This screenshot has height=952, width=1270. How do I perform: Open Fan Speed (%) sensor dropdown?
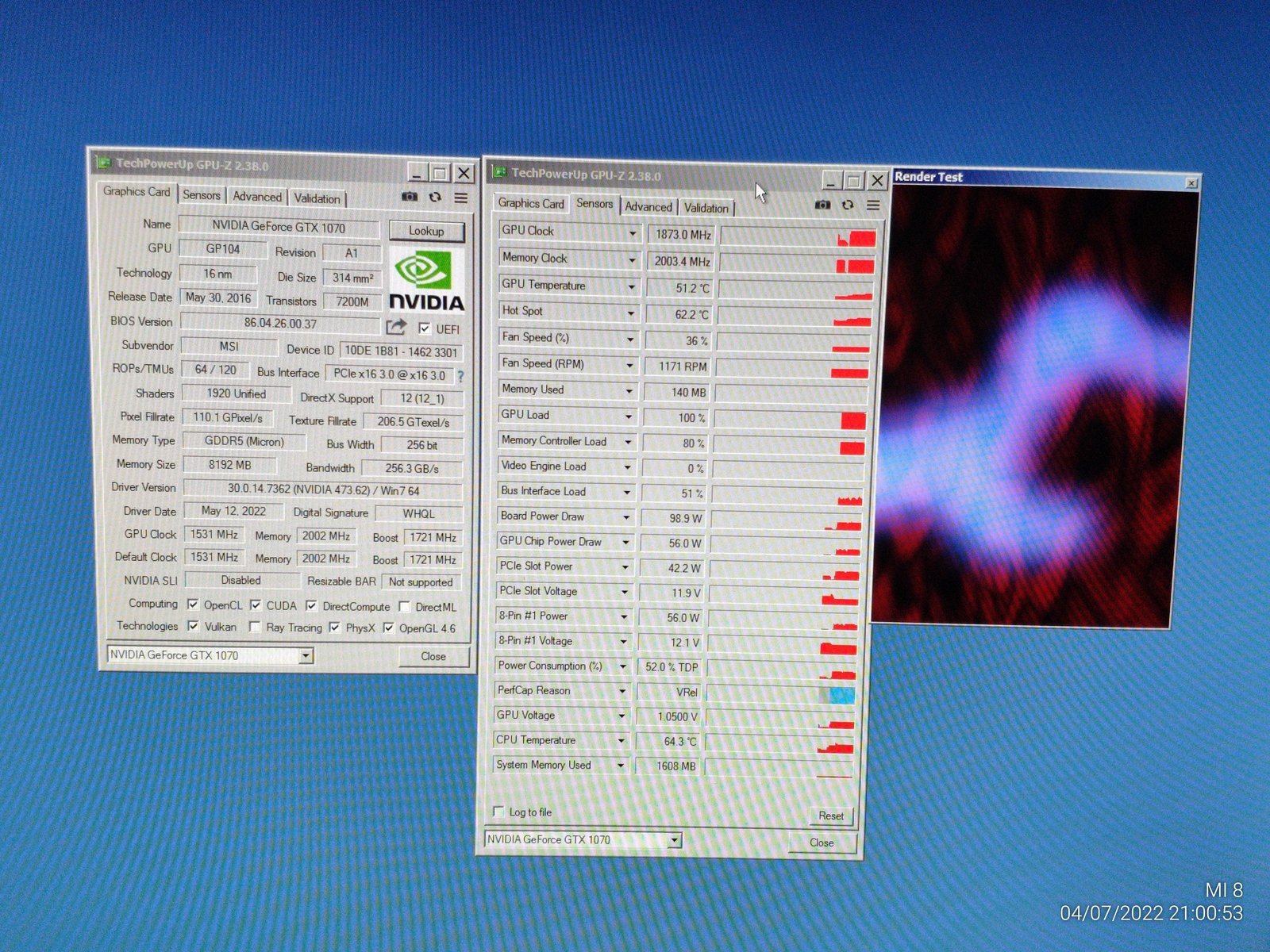(630, 339)
